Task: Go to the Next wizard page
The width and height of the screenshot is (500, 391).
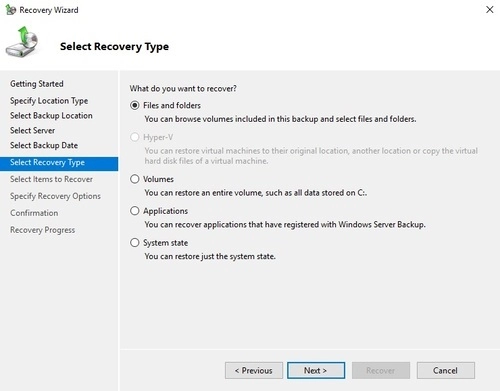Action: point(316,370)
